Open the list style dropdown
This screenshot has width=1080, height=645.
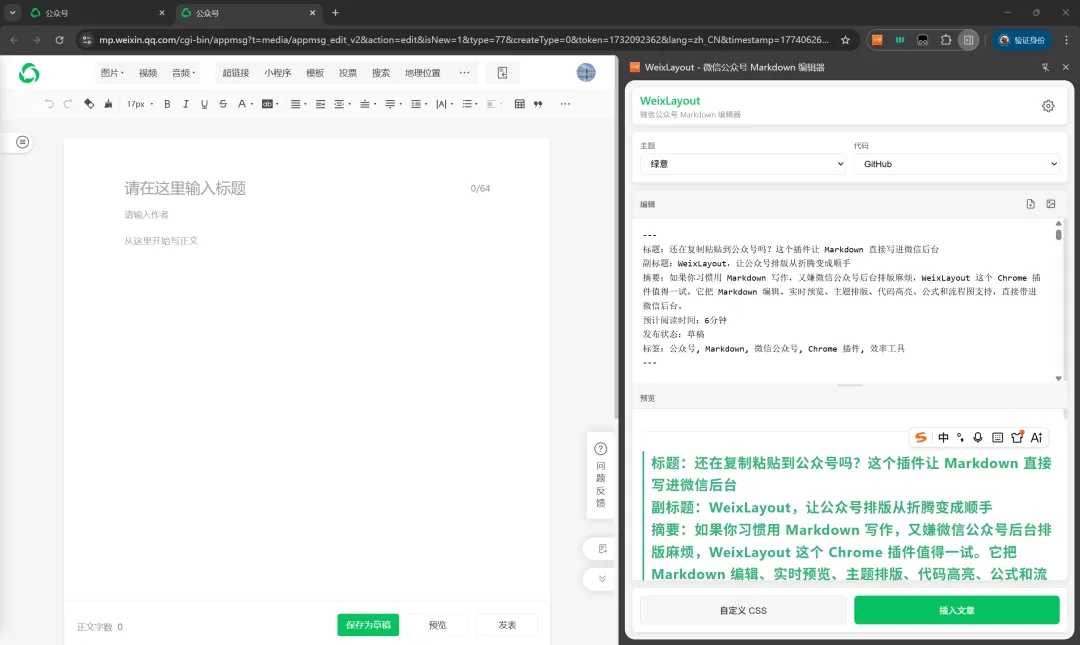tap(470, 104)
